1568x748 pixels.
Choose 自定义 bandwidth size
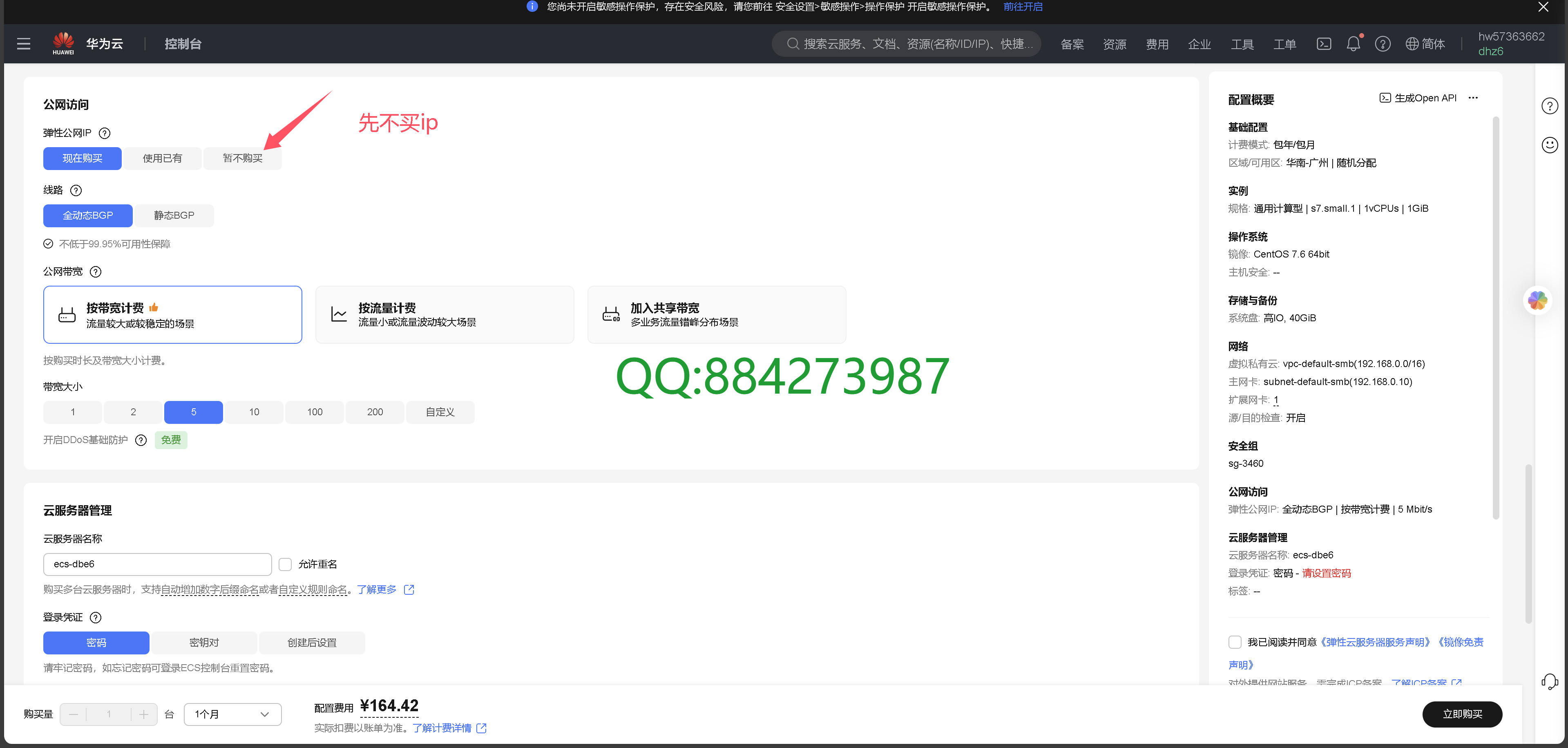coord(440,412)
